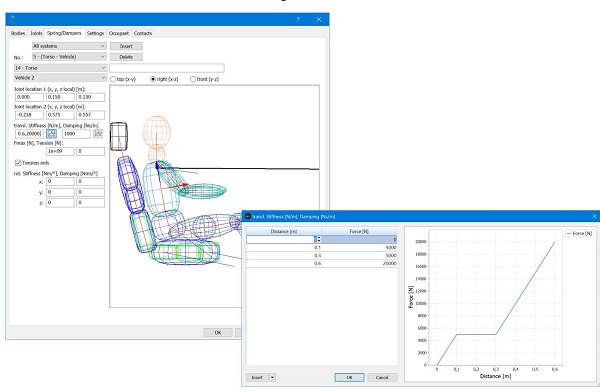Click the app icon in the stiffness window title bar
The width and height of the screenshot is (600, 392).
click(x=248, y=216)
